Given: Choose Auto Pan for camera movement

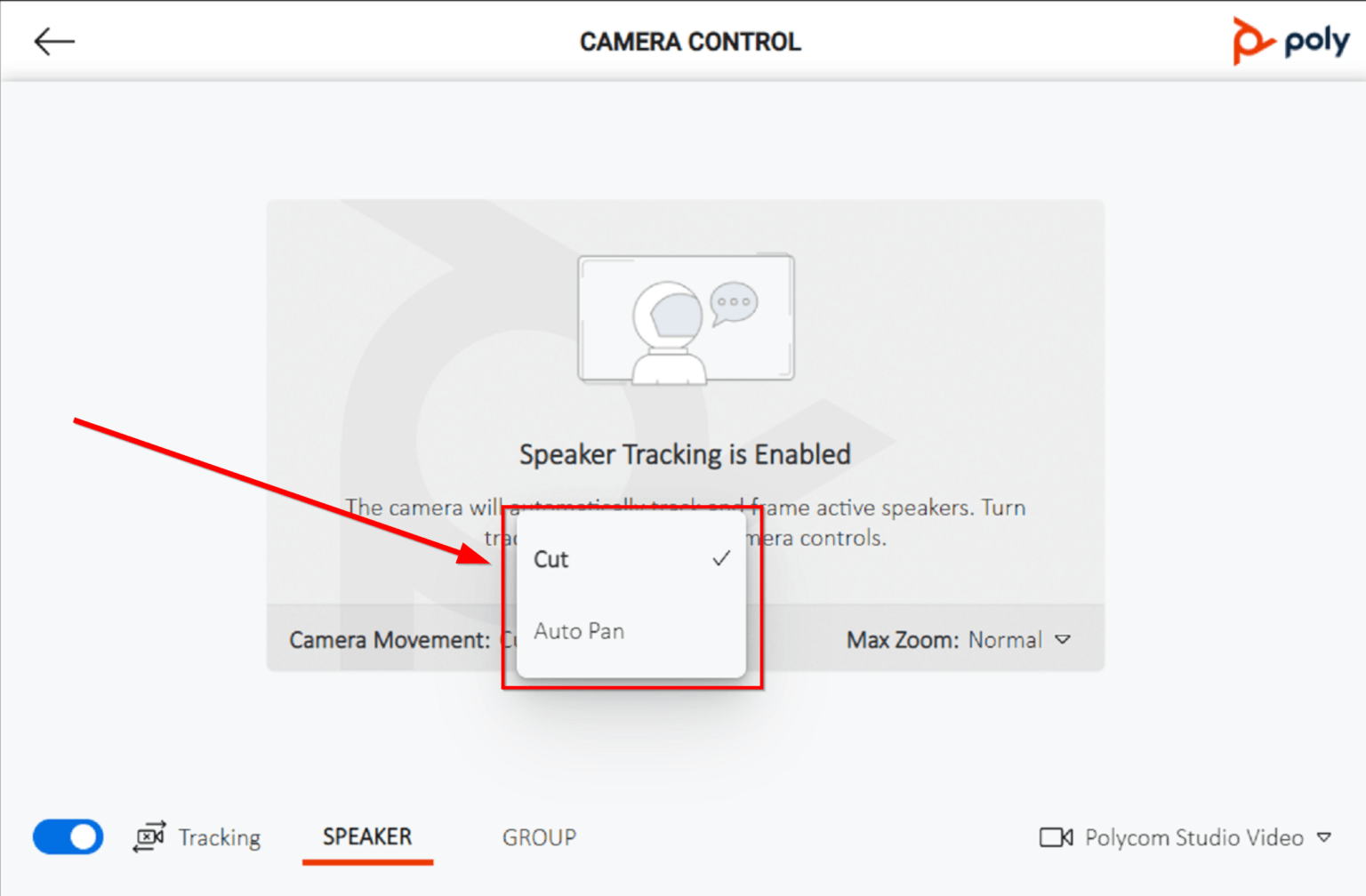Looking at the screenshot, I should [x=579, y=631].
